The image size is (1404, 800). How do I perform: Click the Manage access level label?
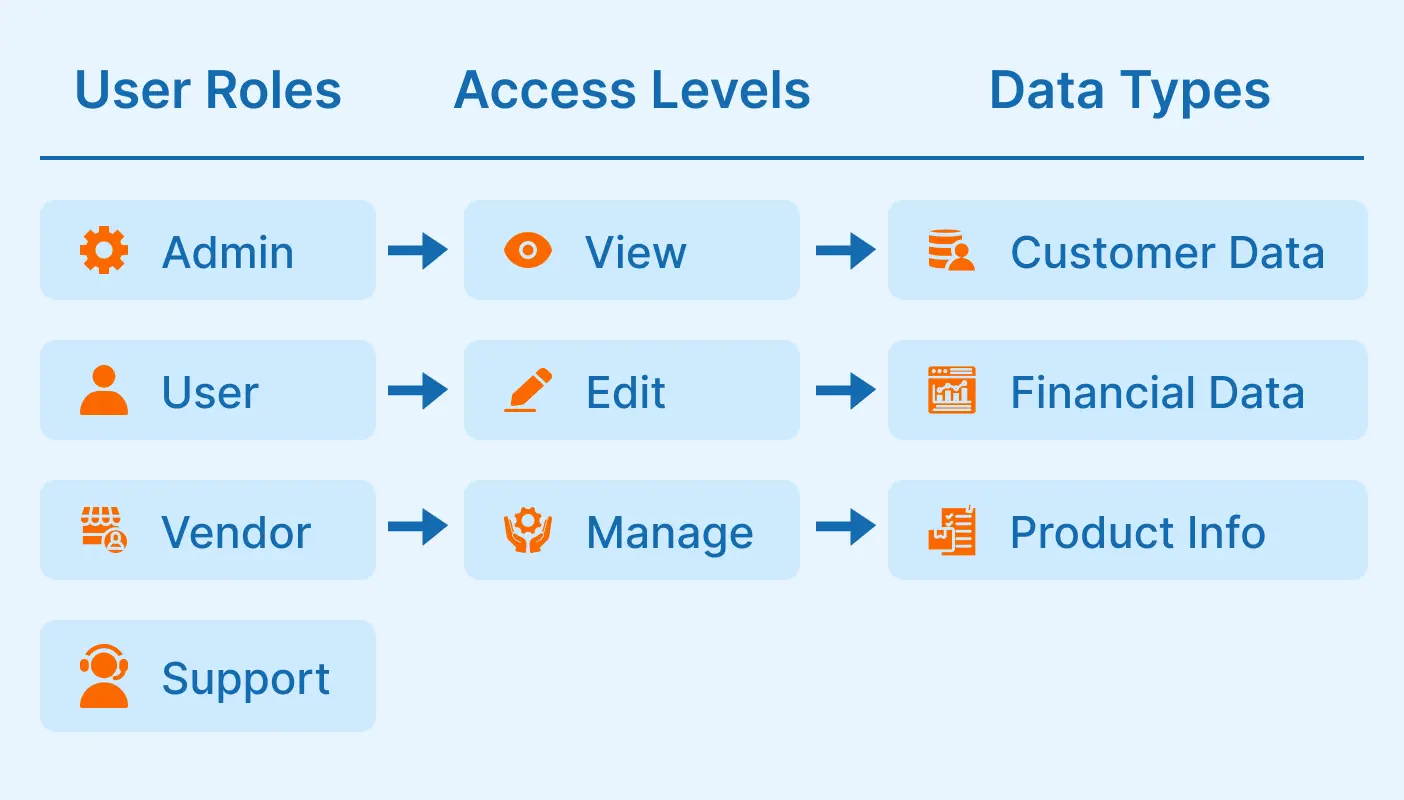pos(670,532)
